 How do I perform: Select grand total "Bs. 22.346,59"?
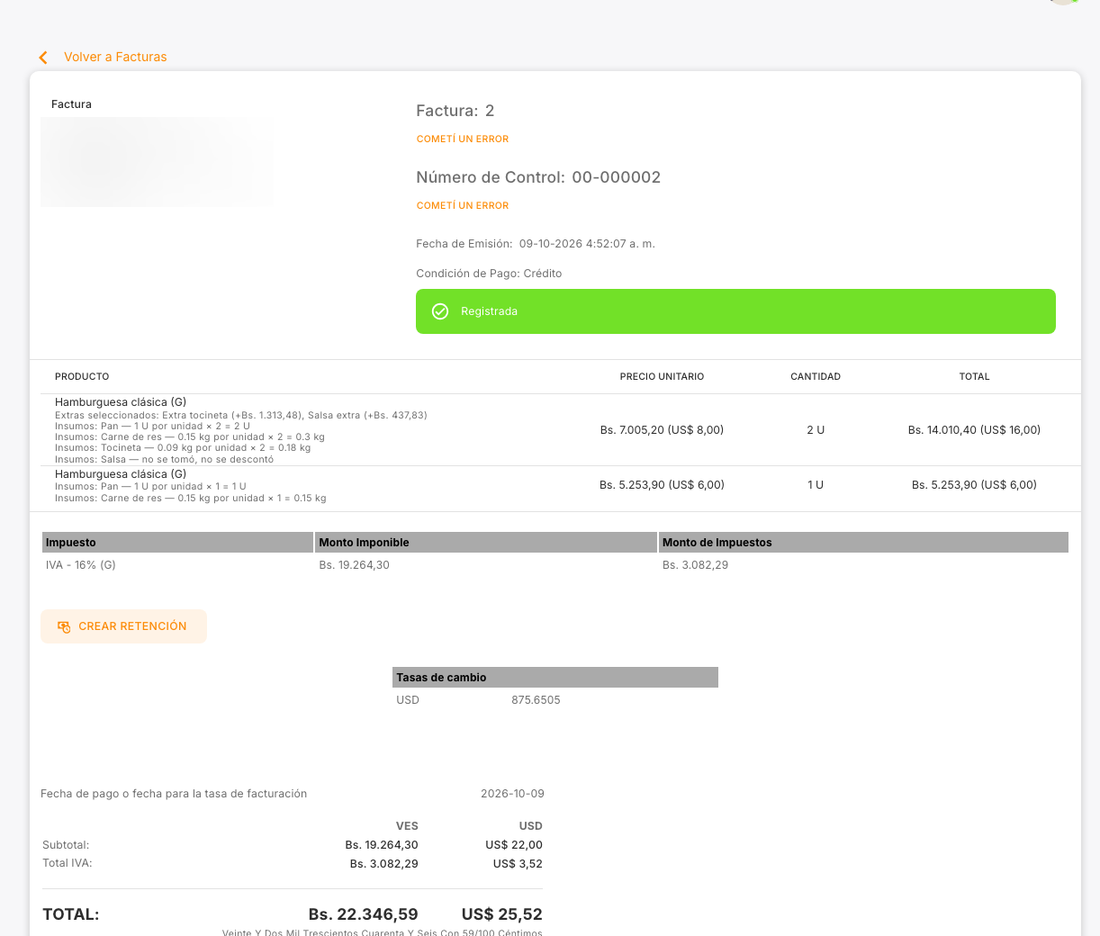coord(363,914)
